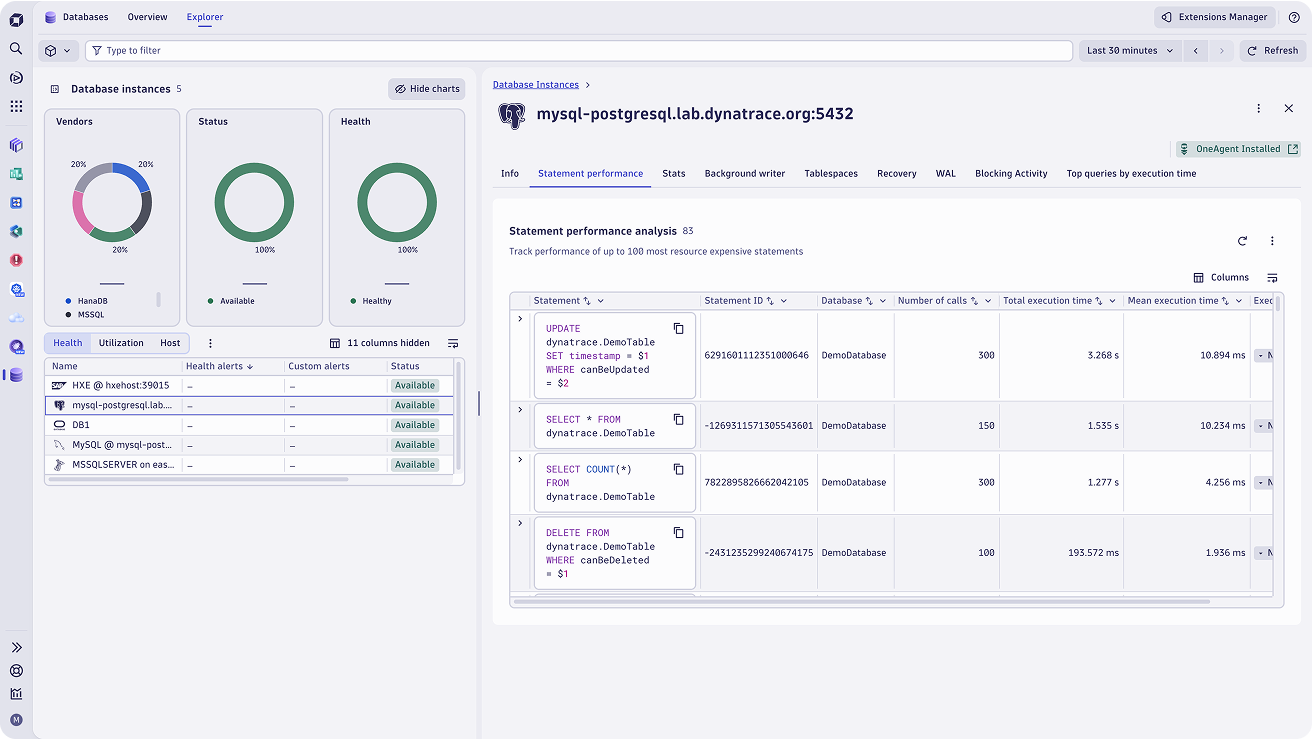This screenshot has width=1312, height=739.
Task: Refresh the statement performance analysis table
Action: tap(1242, 241)
